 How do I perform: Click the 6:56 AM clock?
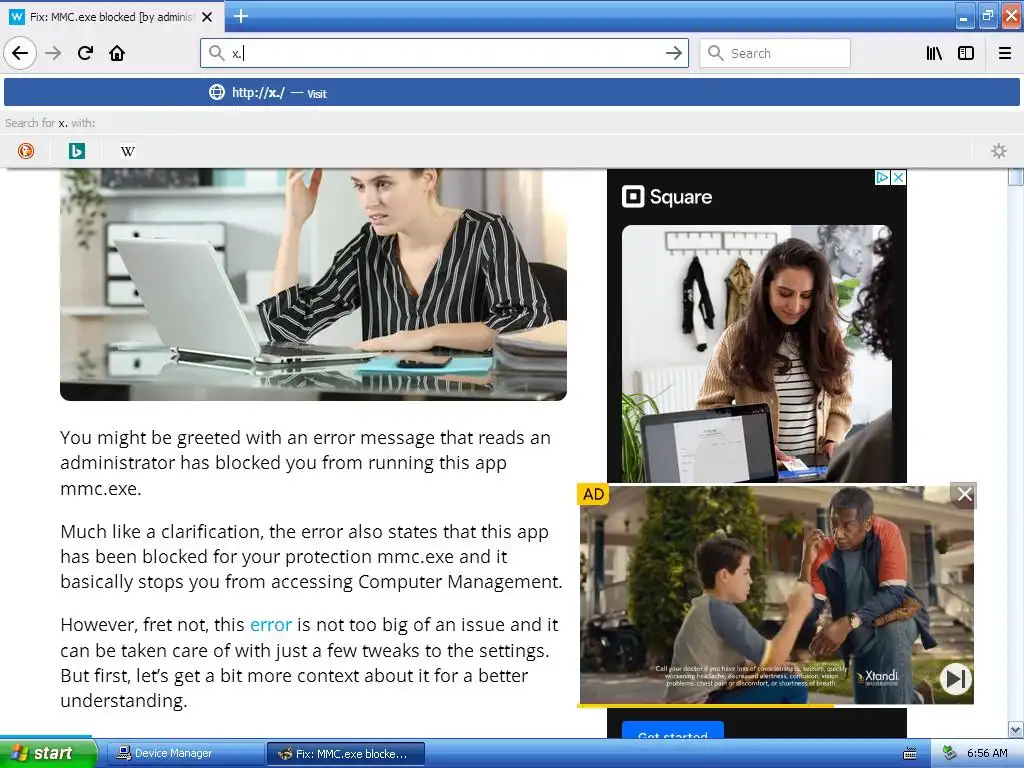click(987, 753)
